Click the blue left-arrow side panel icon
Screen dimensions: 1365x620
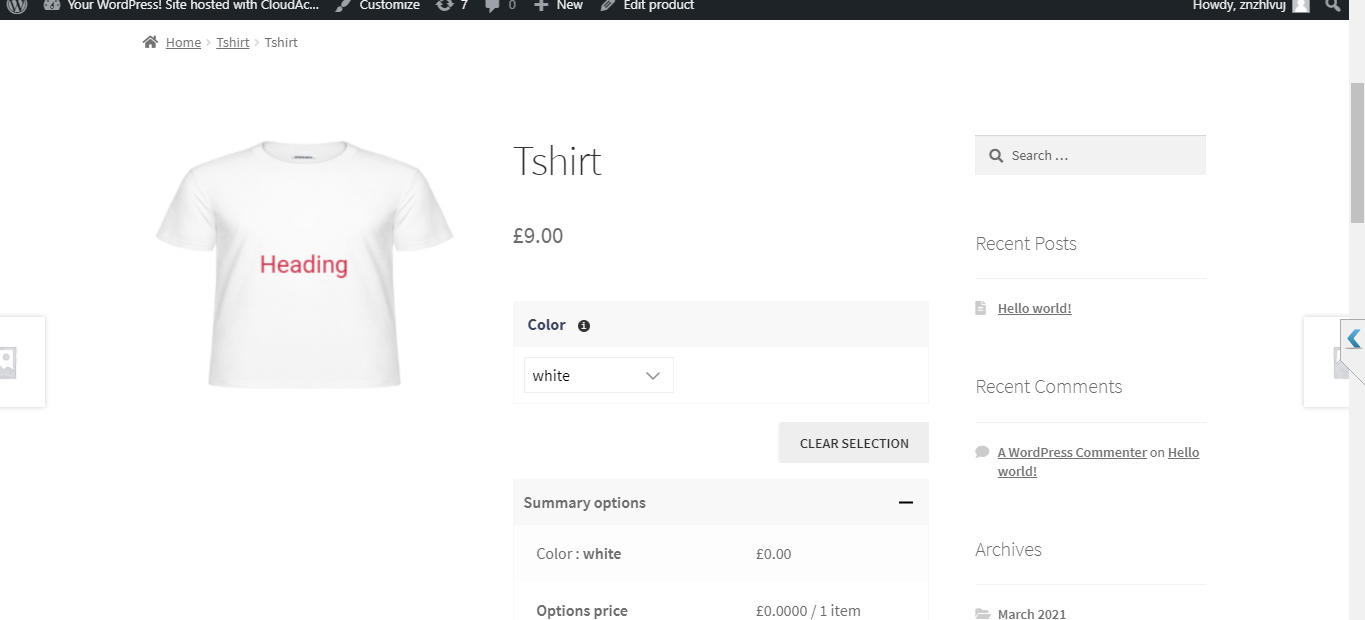point(1353,339)
